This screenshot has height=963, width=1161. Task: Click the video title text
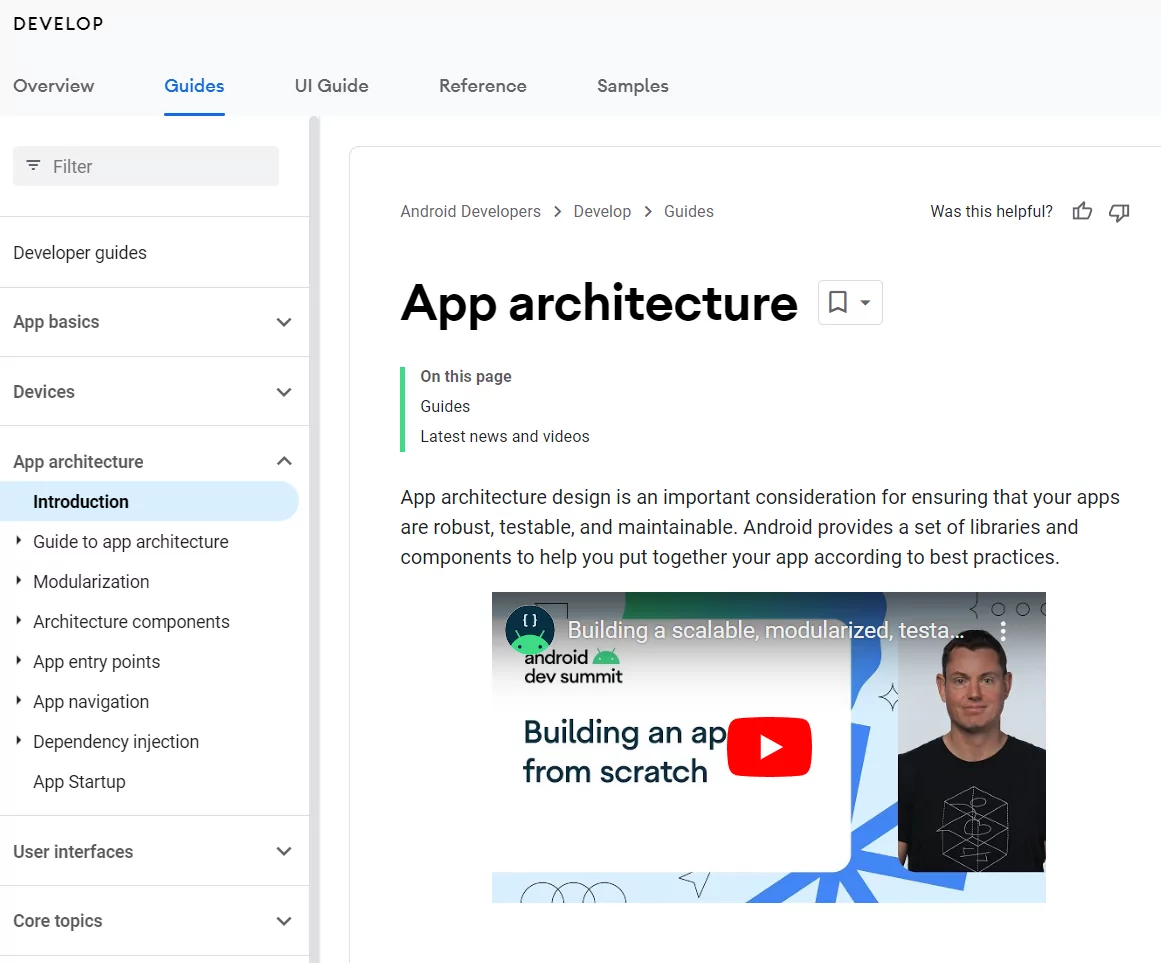click(766, 630)
